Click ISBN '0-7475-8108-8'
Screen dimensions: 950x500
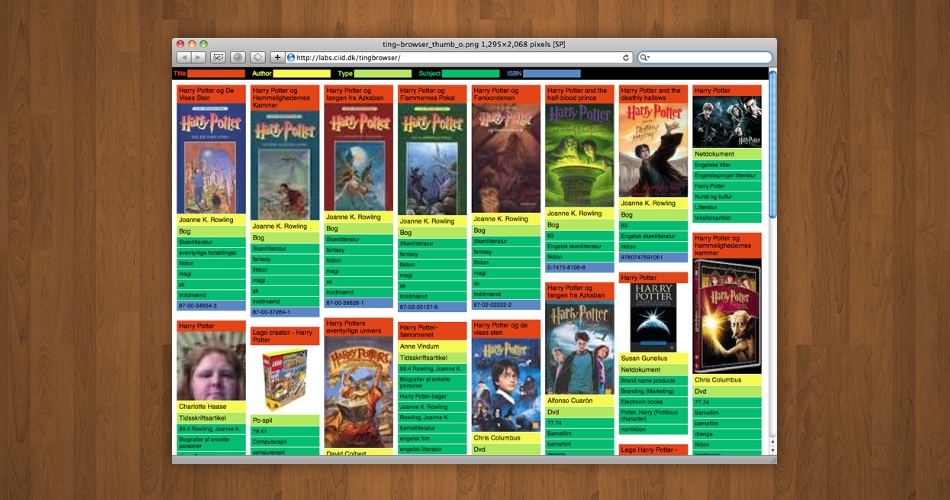click(x=579, y=267)
